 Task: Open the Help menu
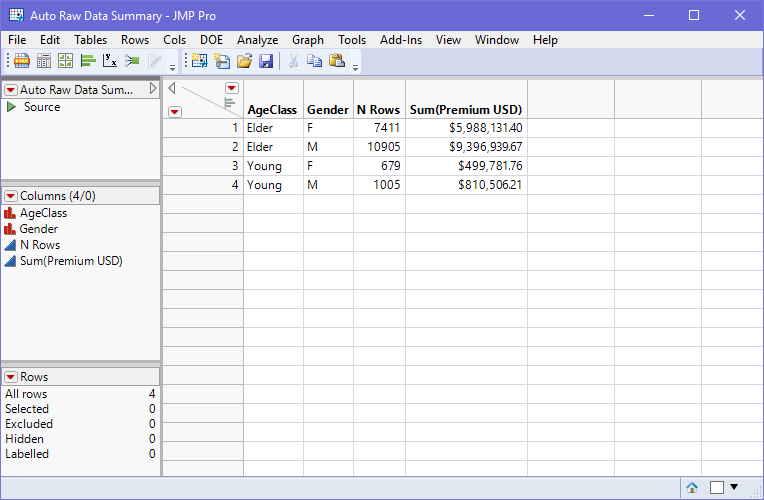[545, 40]
